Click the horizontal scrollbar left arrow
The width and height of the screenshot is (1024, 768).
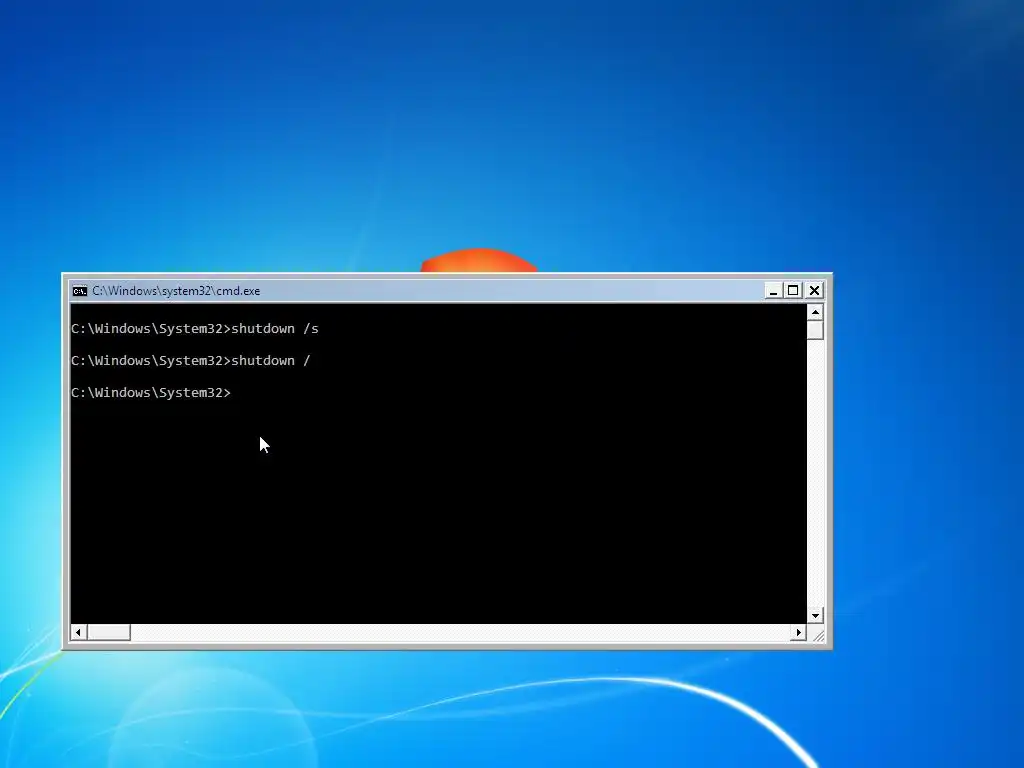pos(78,632)
